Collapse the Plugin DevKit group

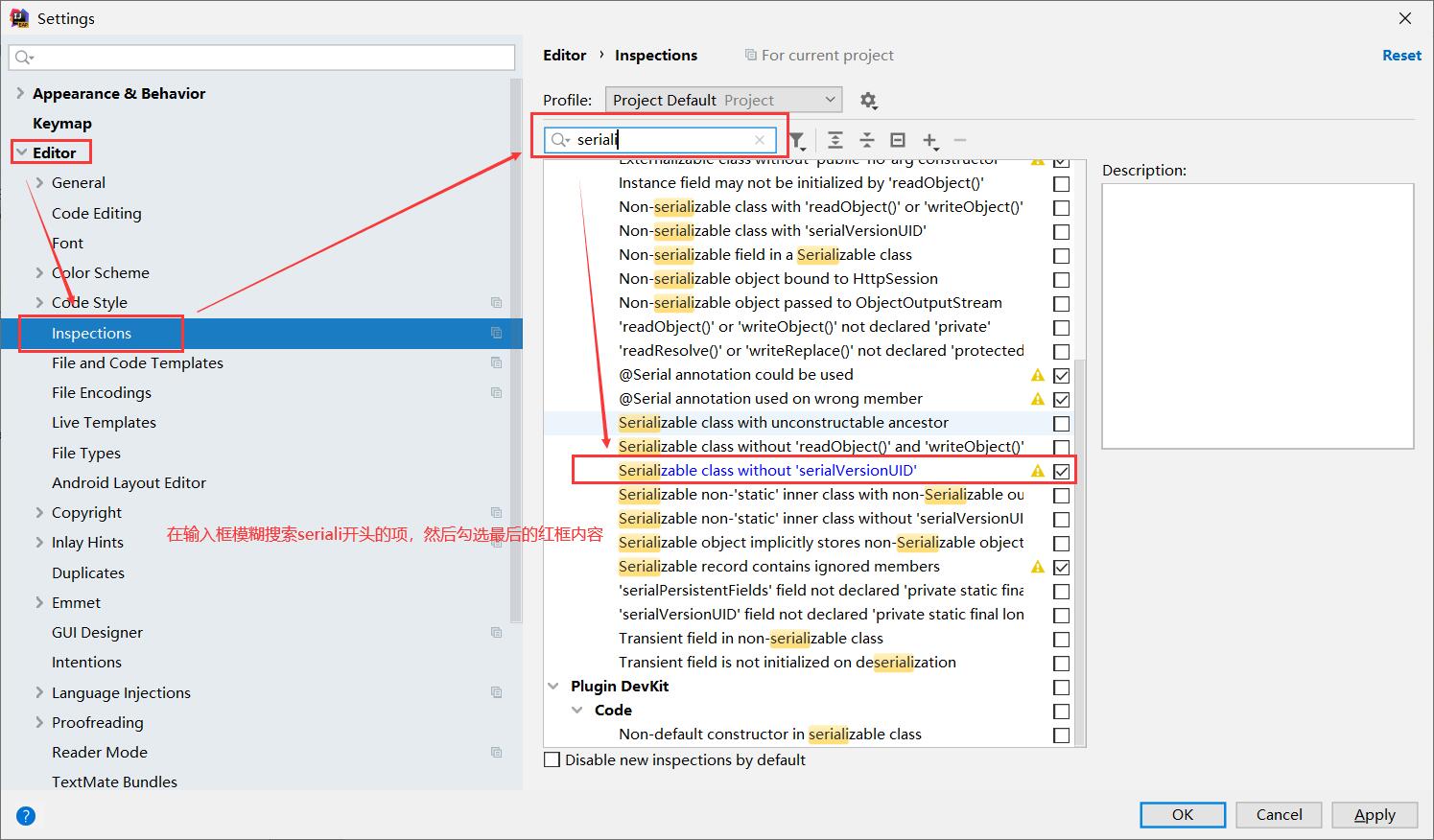click(x=553, y=686)
